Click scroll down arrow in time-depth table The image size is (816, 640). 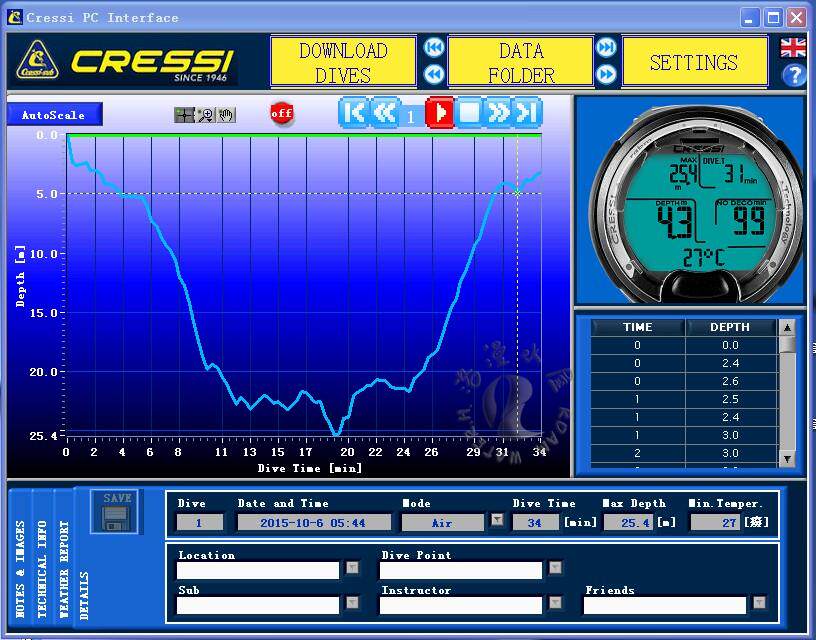787,459
